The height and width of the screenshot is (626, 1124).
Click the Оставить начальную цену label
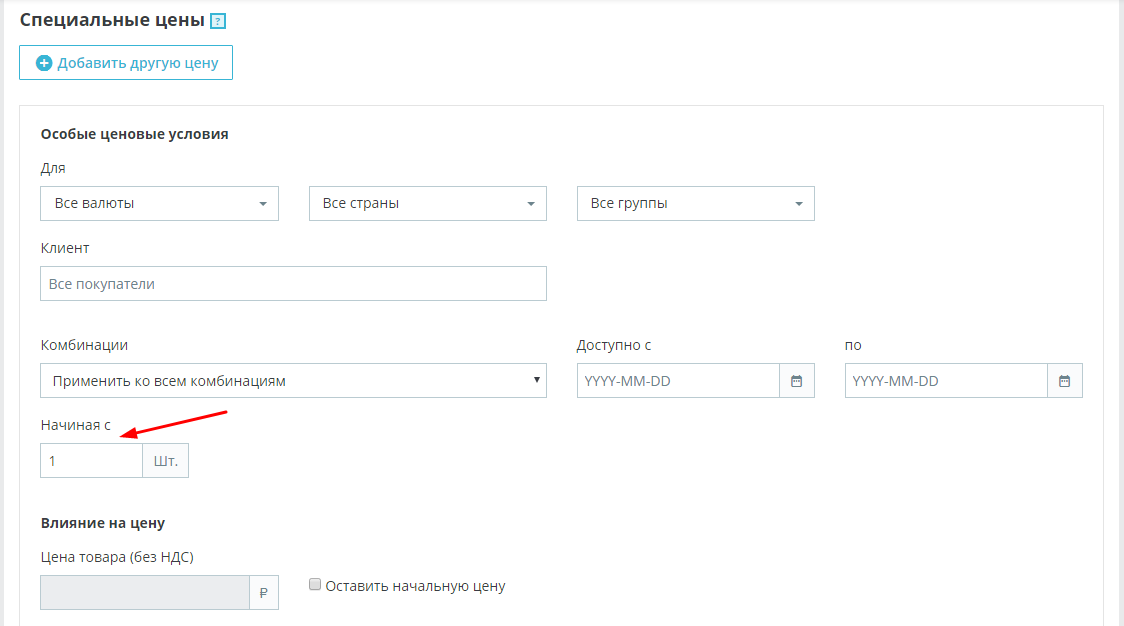415,586
